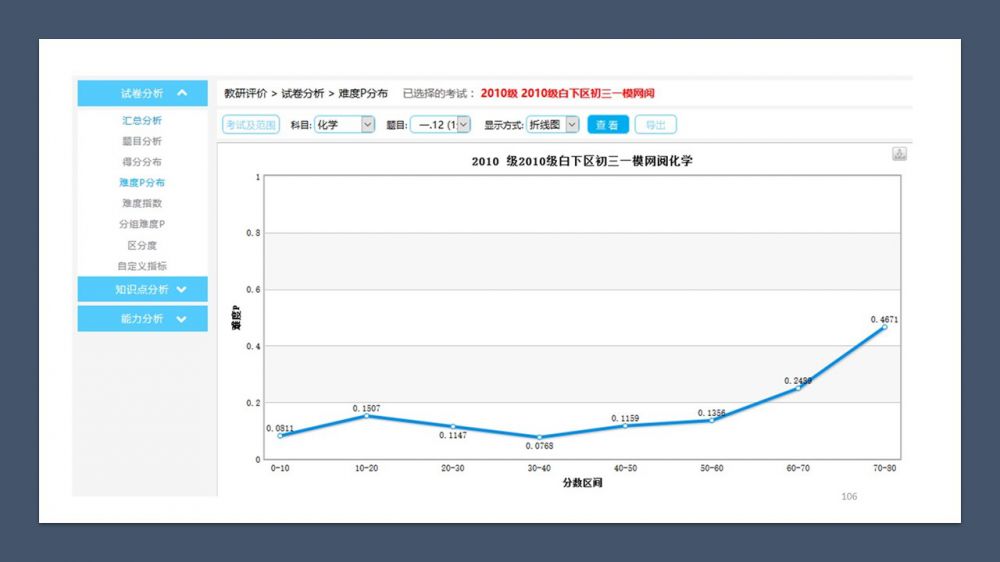Click the 导出 export button
Screen dimensions: 1000x562
tap(655, 125)
